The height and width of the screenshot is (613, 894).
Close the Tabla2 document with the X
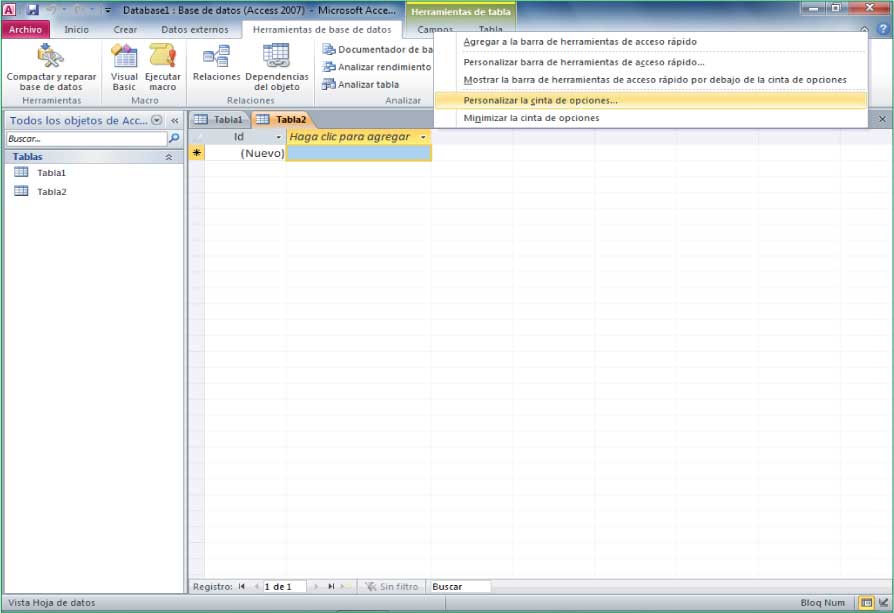pos(882,119)
